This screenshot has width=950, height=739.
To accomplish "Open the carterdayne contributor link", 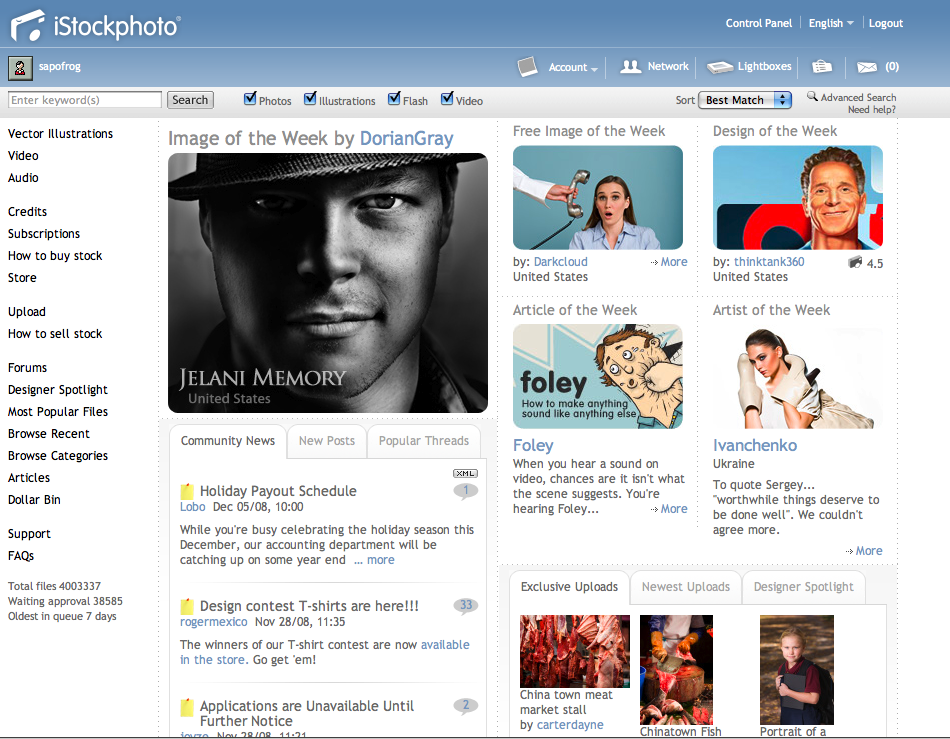I will tap(570, 725).
